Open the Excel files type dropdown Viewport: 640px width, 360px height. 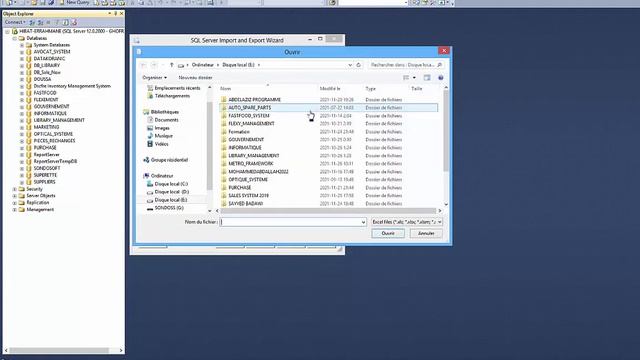[x=407, y=222]
